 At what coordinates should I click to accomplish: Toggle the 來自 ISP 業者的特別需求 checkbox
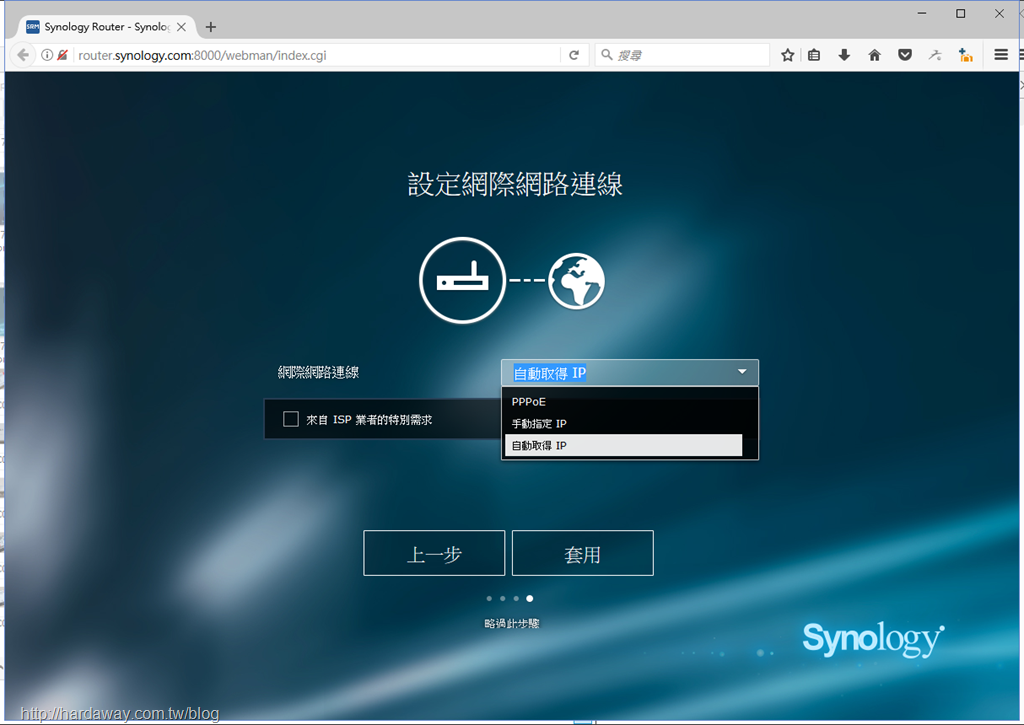click(291, 419)
